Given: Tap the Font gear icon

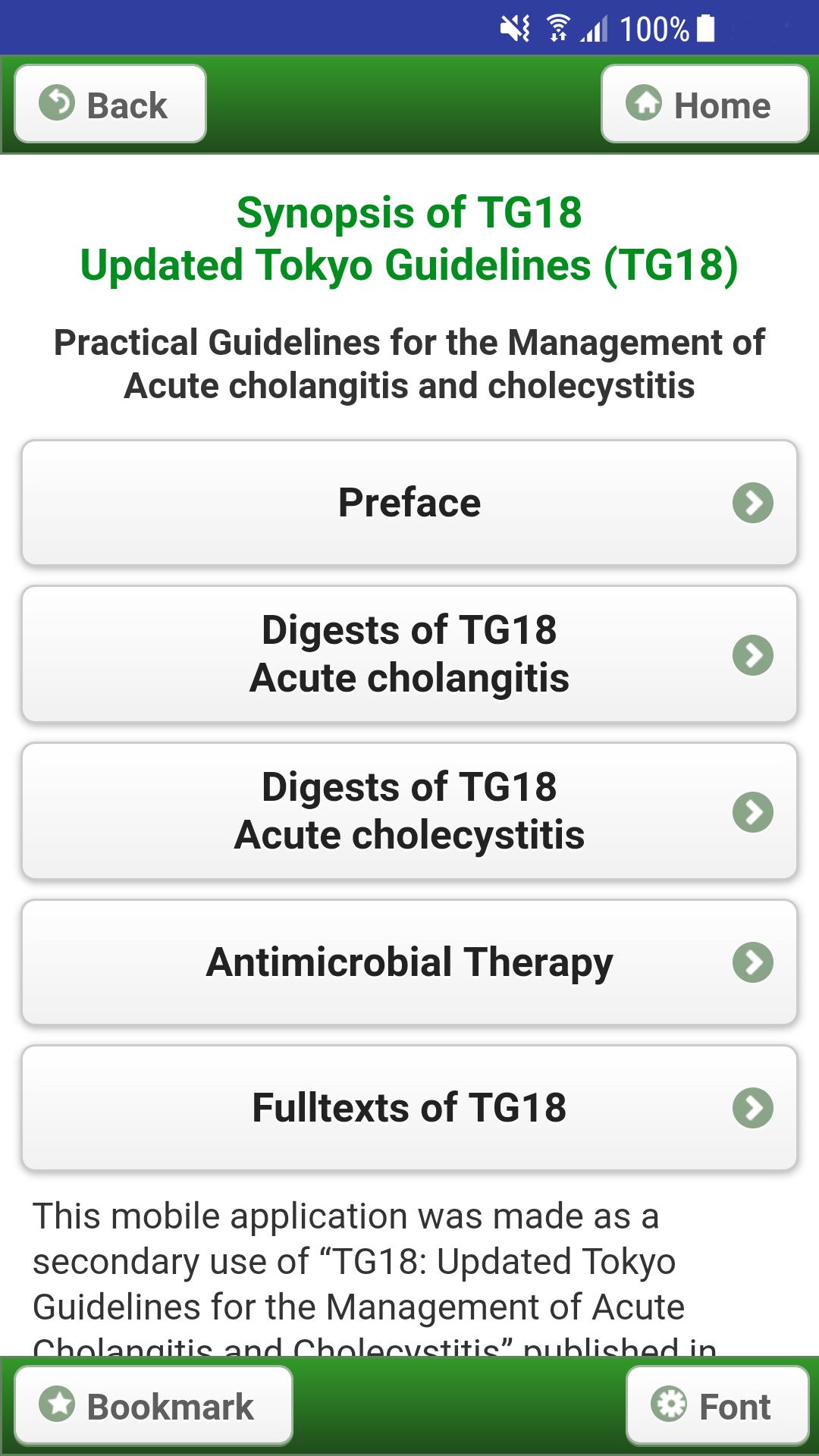Looking at the screenshot, I should [x=669, y=1404].
